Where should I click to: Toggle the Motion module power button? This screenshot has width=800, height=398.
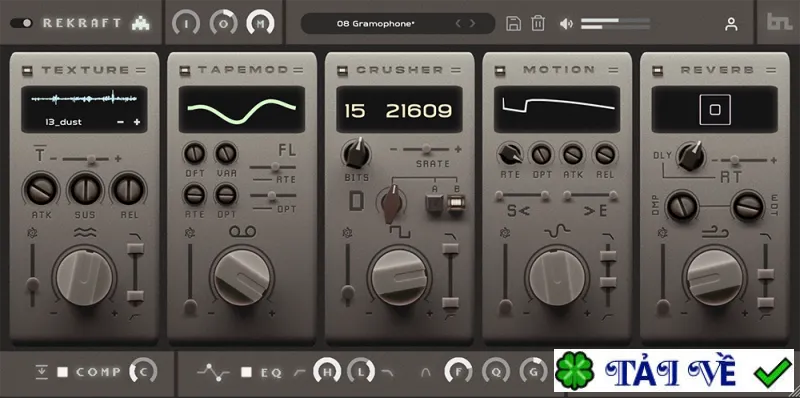(500, 71)
